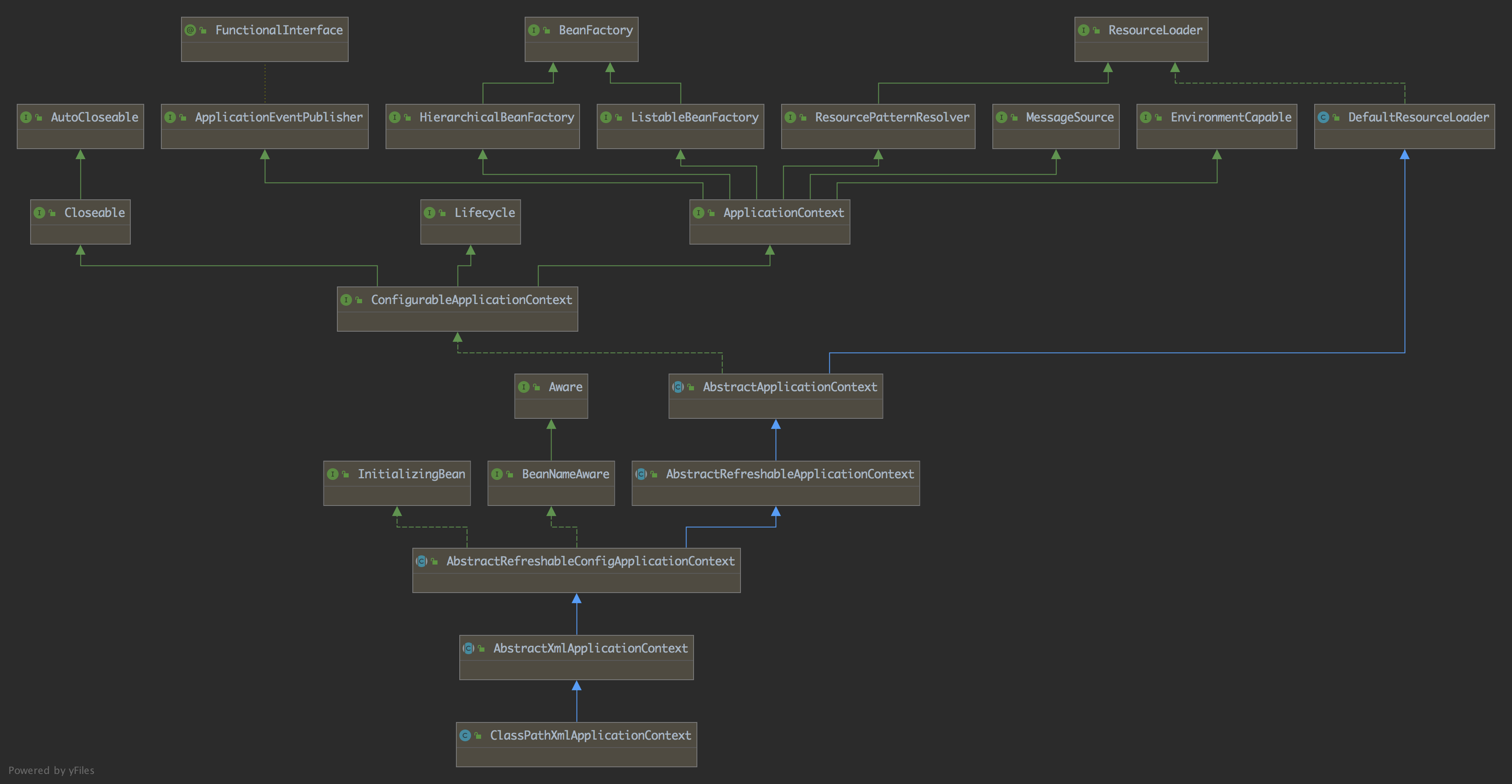Screen dimensions: 1512x784
Task: Select the ApplicationContext node
Action: tap(783, 213)
